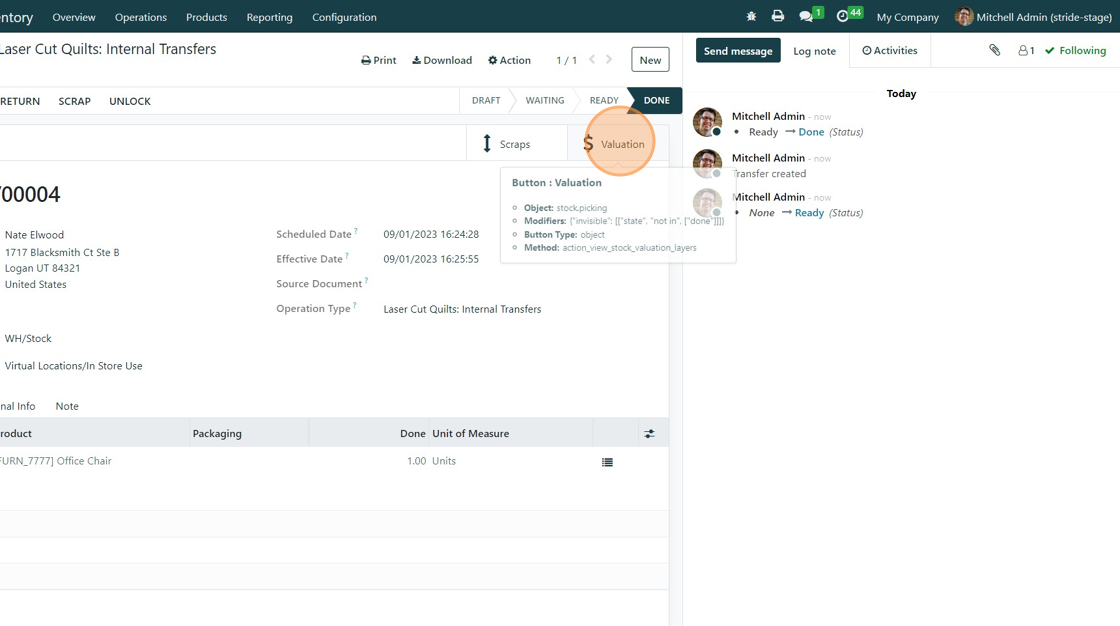Switch company via My Company
1120x626 pixels.
click(x=907, y=17)
